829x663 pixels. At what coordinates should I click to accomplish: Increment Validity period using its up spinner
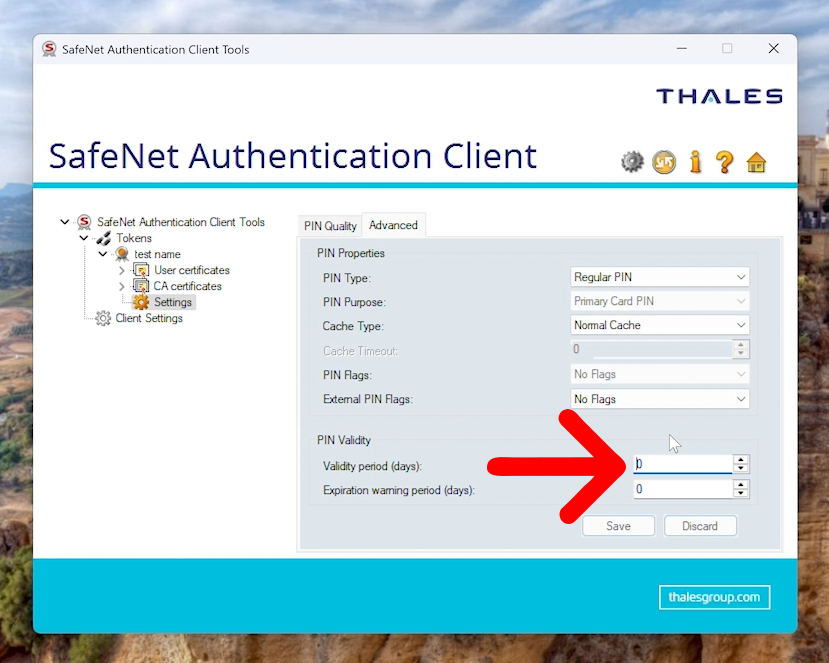pyautogui.click(x=740, y=459)
